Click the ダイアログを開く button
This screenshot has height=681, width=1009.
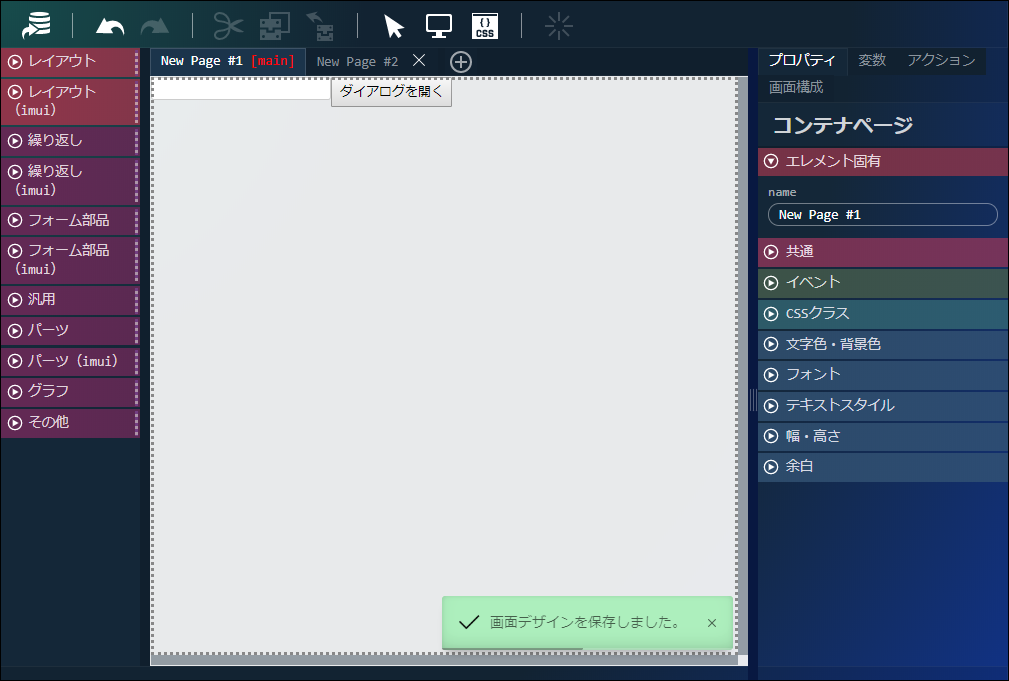coord(391,92)
